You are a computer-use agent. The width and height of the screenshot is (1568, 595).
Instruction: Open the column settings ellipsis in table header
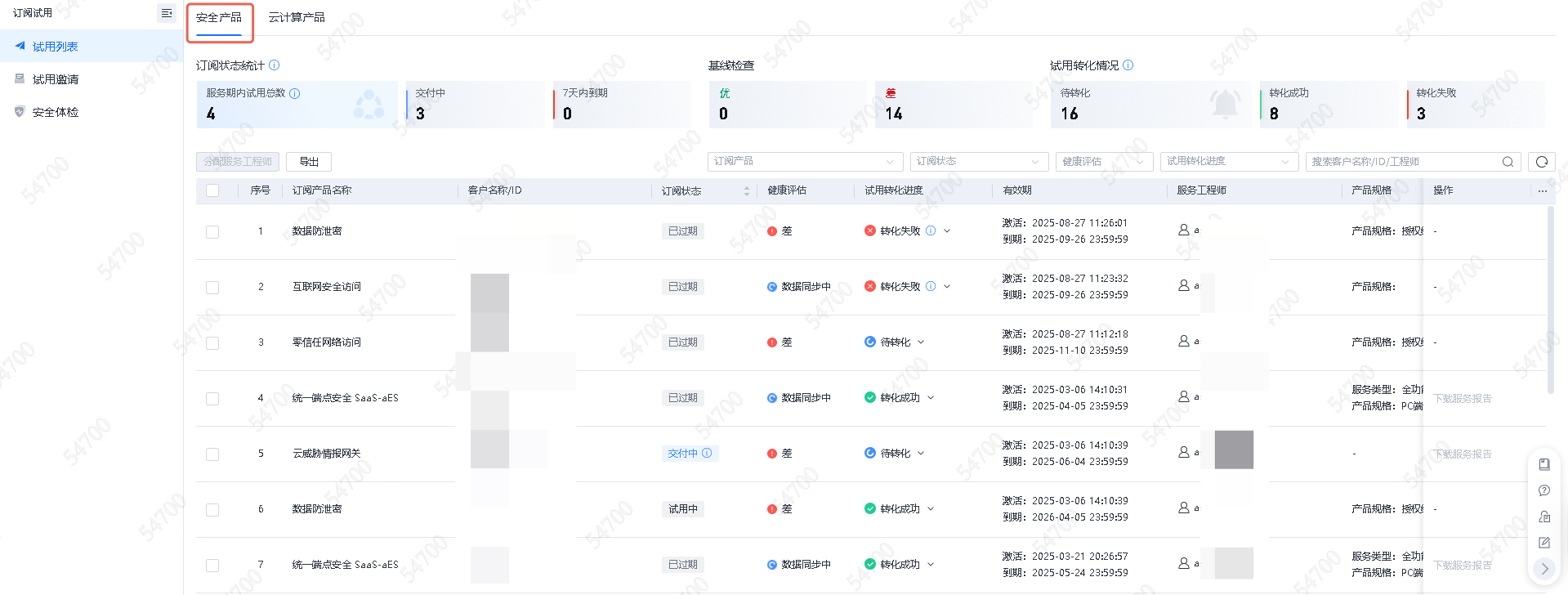1542,191
